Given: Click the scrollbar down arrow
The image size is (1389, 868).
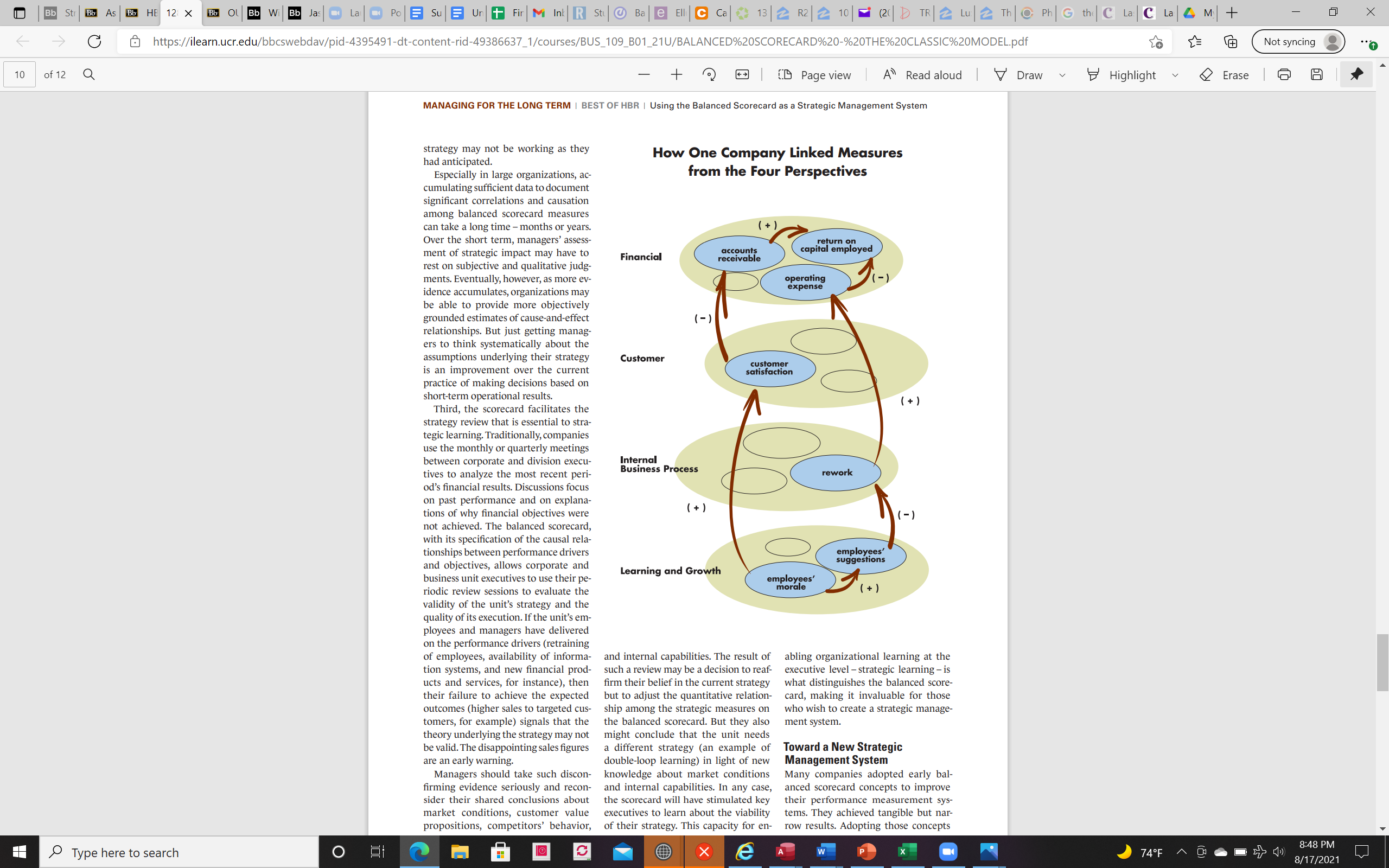Looking at the screenshot, I should [1382, 829].
